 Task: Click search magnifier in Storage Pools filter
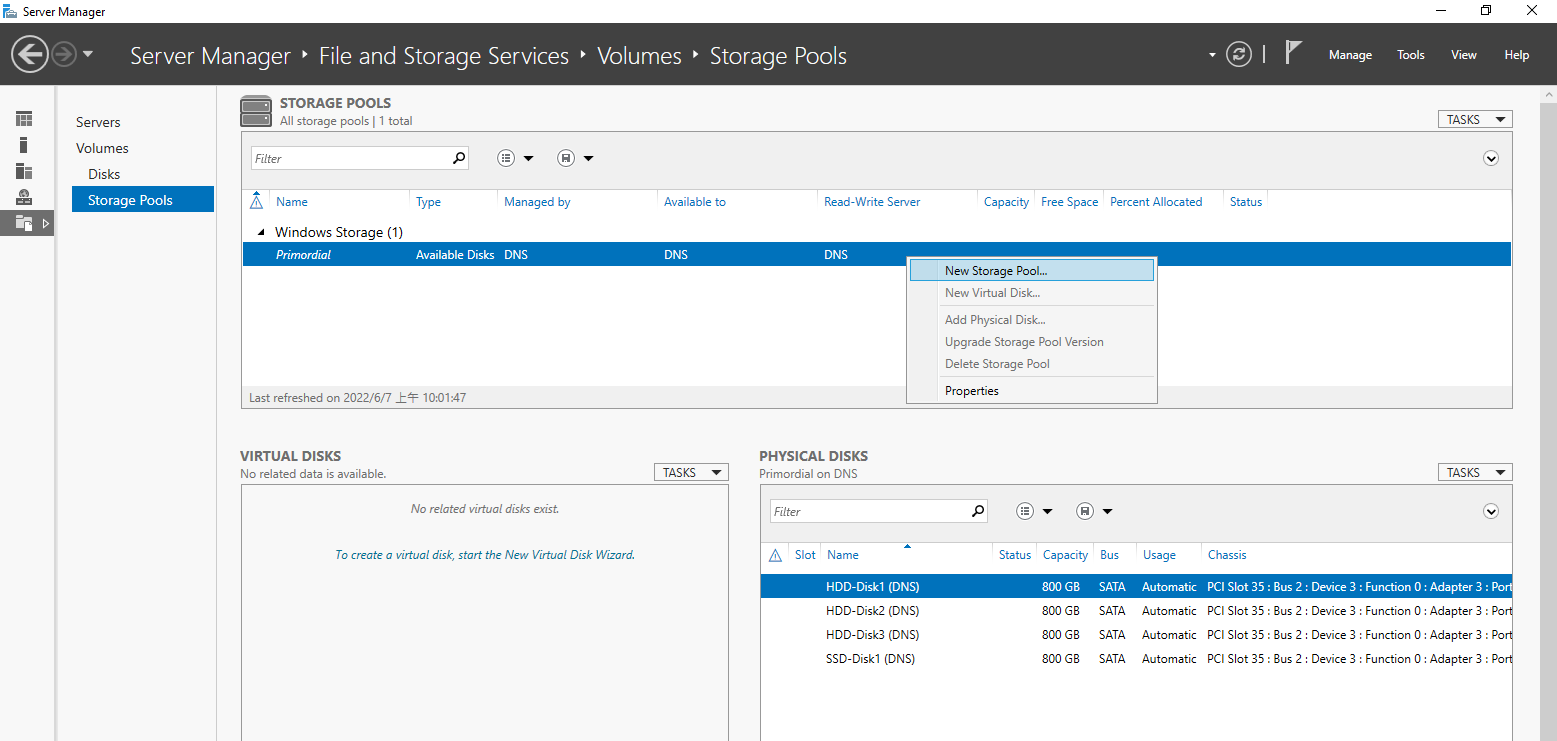click(459, 158)
